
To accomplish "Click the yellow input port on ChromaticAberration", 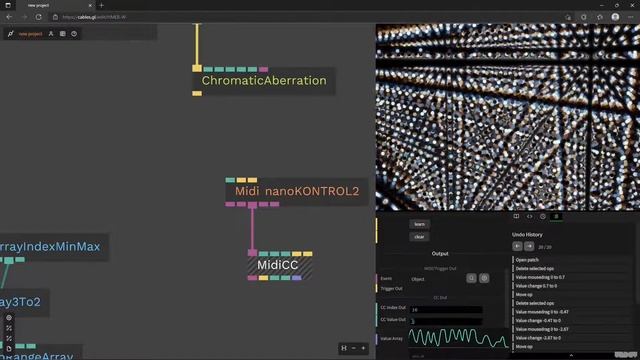I will [197, 69].
